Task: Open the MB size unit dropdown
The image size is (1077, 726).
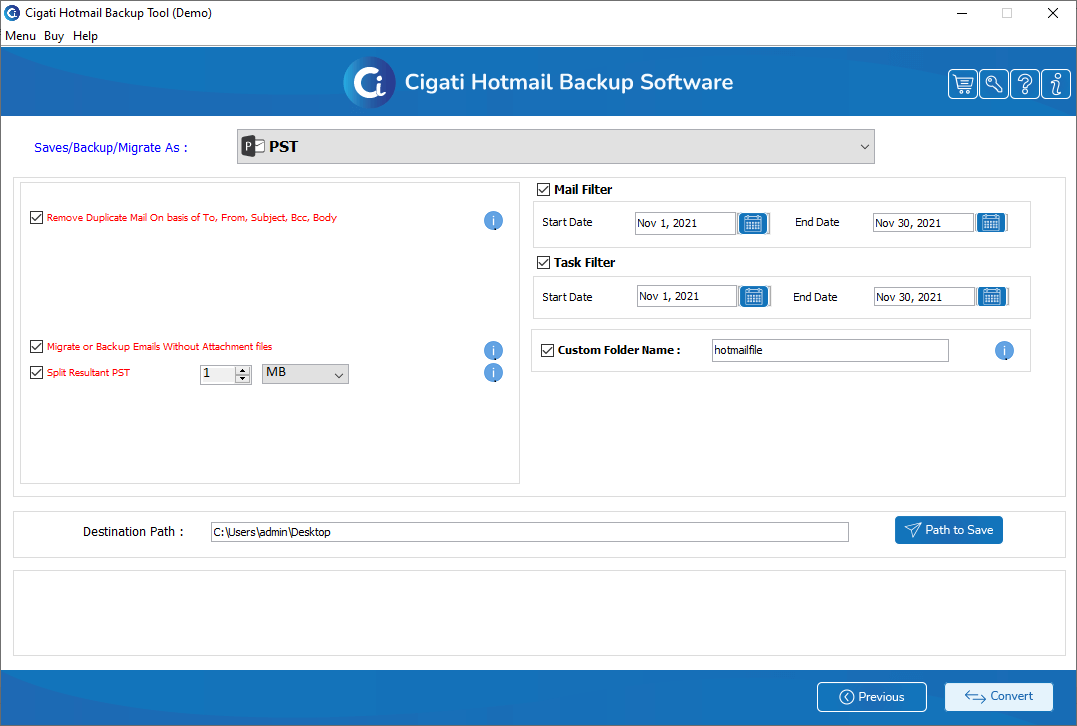Action: tap(306, 374)
